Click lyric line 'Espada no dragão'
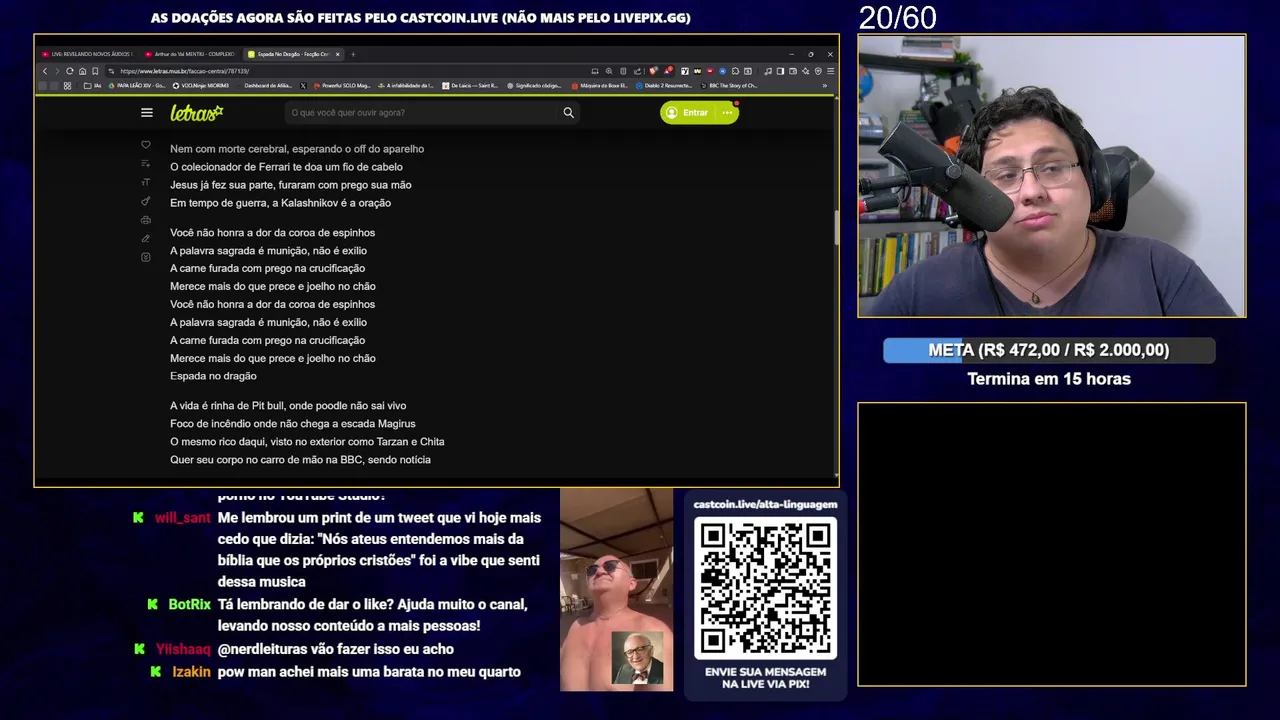 (x=213, y=376)
